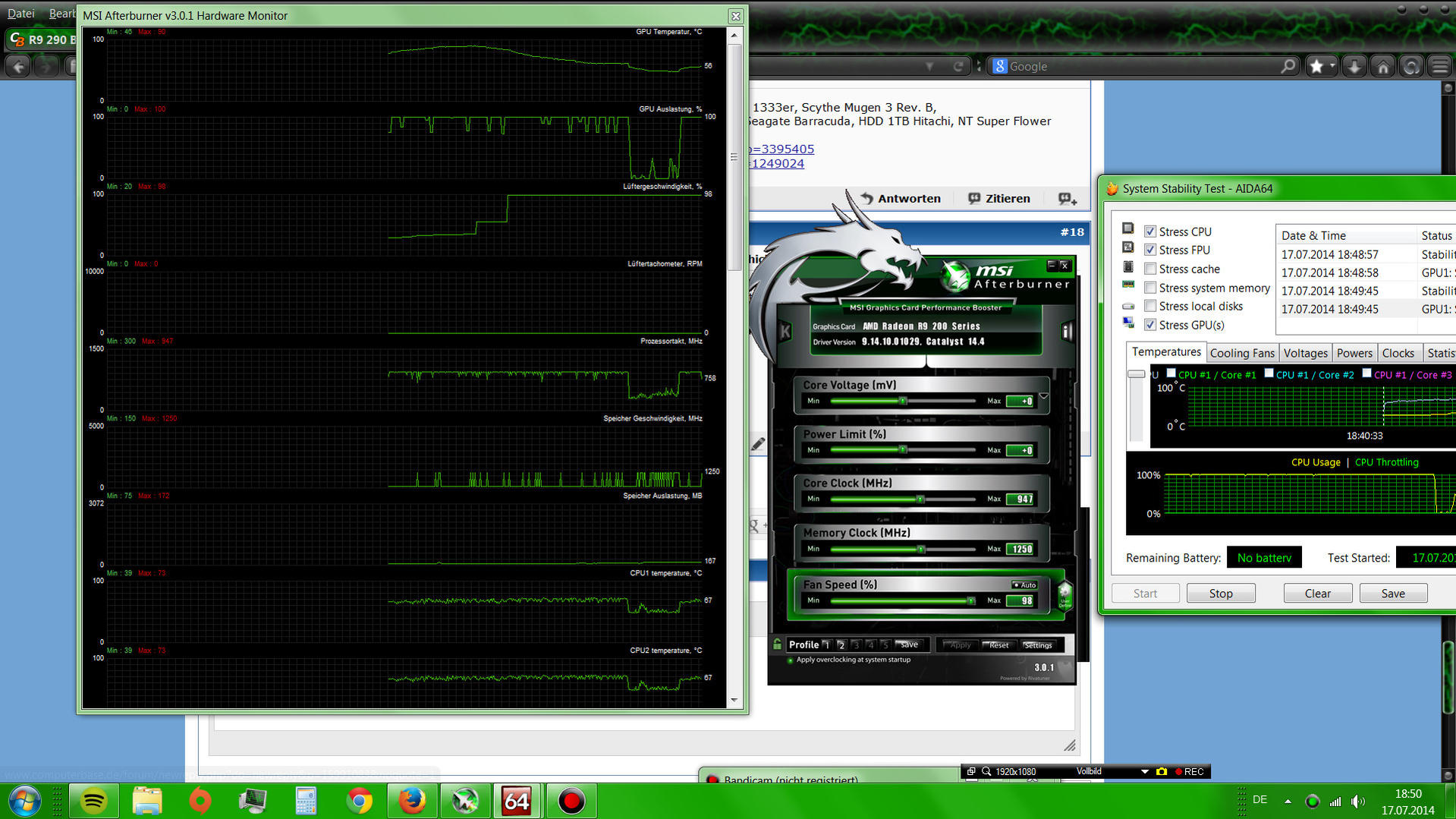This screenshot has width=1456, height=819.
Task: Open the browser hamburger menu icon
Action: 1440,67
